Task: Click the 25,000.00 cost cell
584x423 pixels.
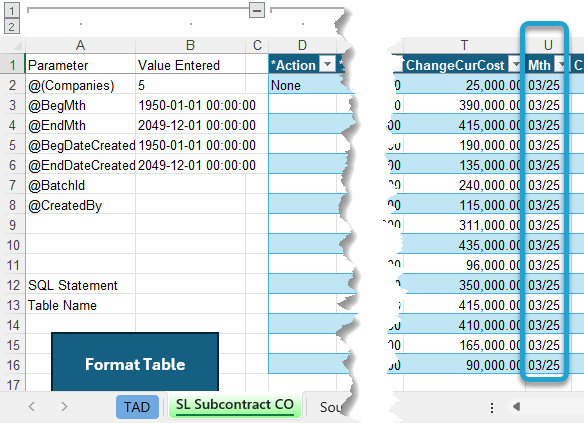Action: pyautogui.click(x=464, y=85)
